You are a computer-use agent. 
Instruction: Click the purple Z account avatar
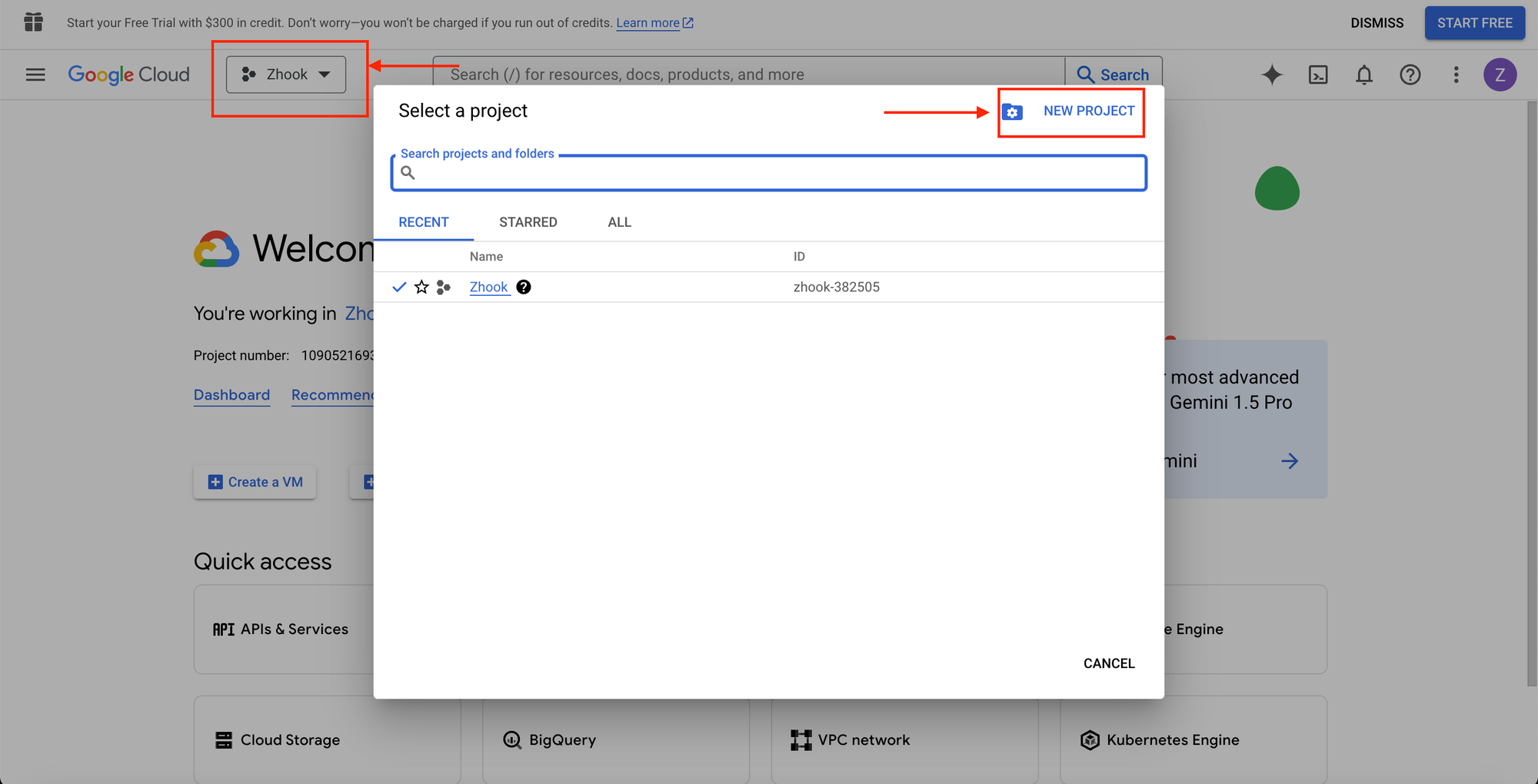click(1499, 75)
